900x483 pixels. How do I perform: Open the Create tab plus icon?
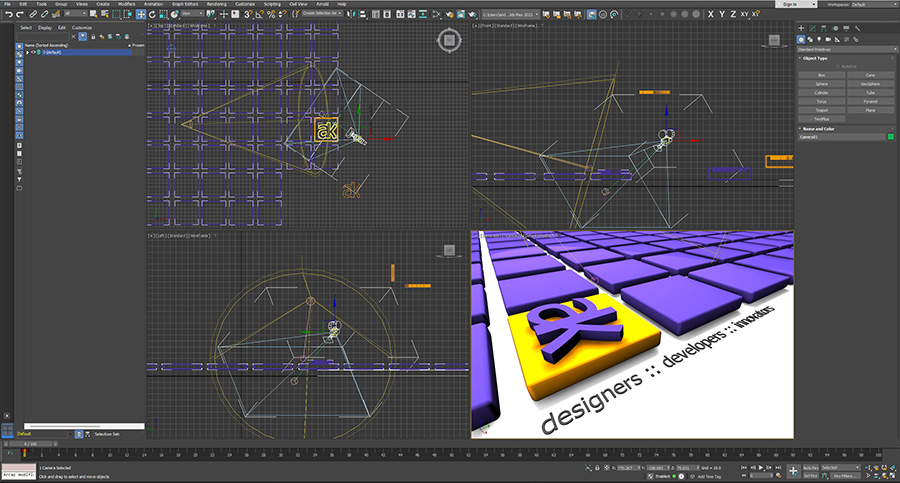tap(801, 28)
